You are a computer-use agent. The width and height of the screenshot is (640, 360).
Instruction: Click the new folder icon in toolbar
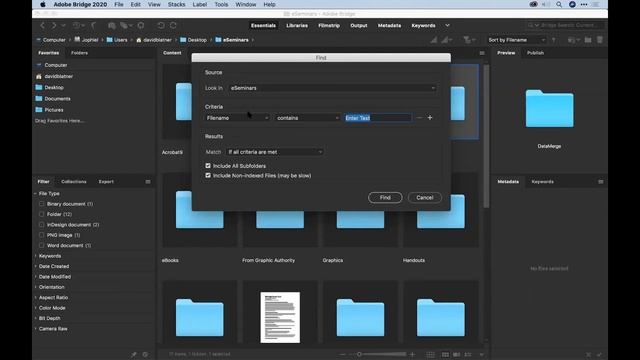click(588, 40)
